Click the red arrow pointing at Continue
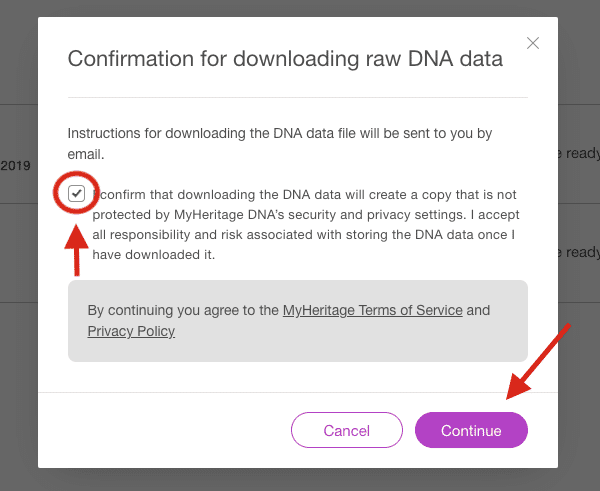 [540, 362]
